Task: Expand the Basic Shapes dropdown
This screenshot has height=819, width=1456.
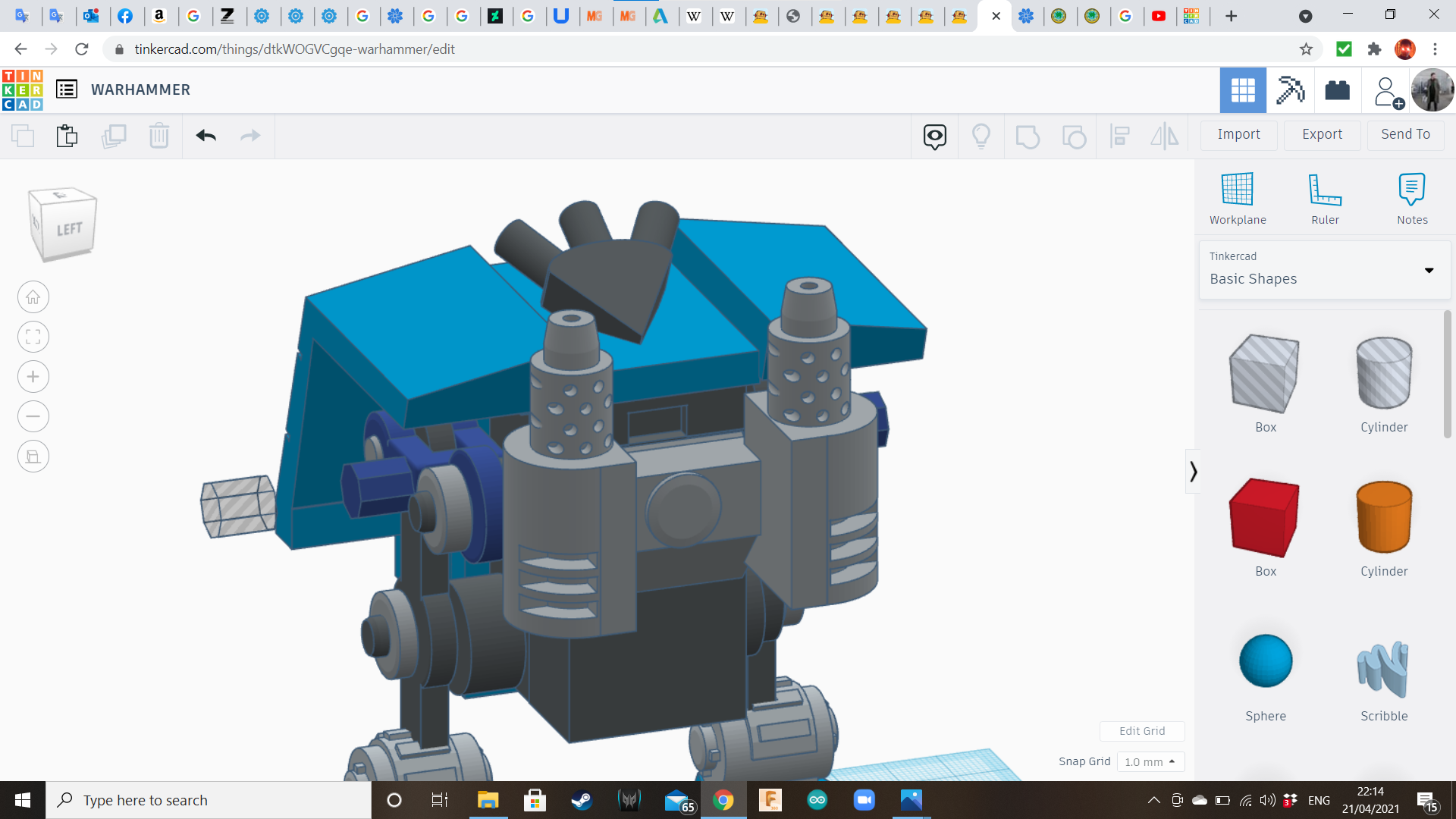Action: pos(1429,270)
